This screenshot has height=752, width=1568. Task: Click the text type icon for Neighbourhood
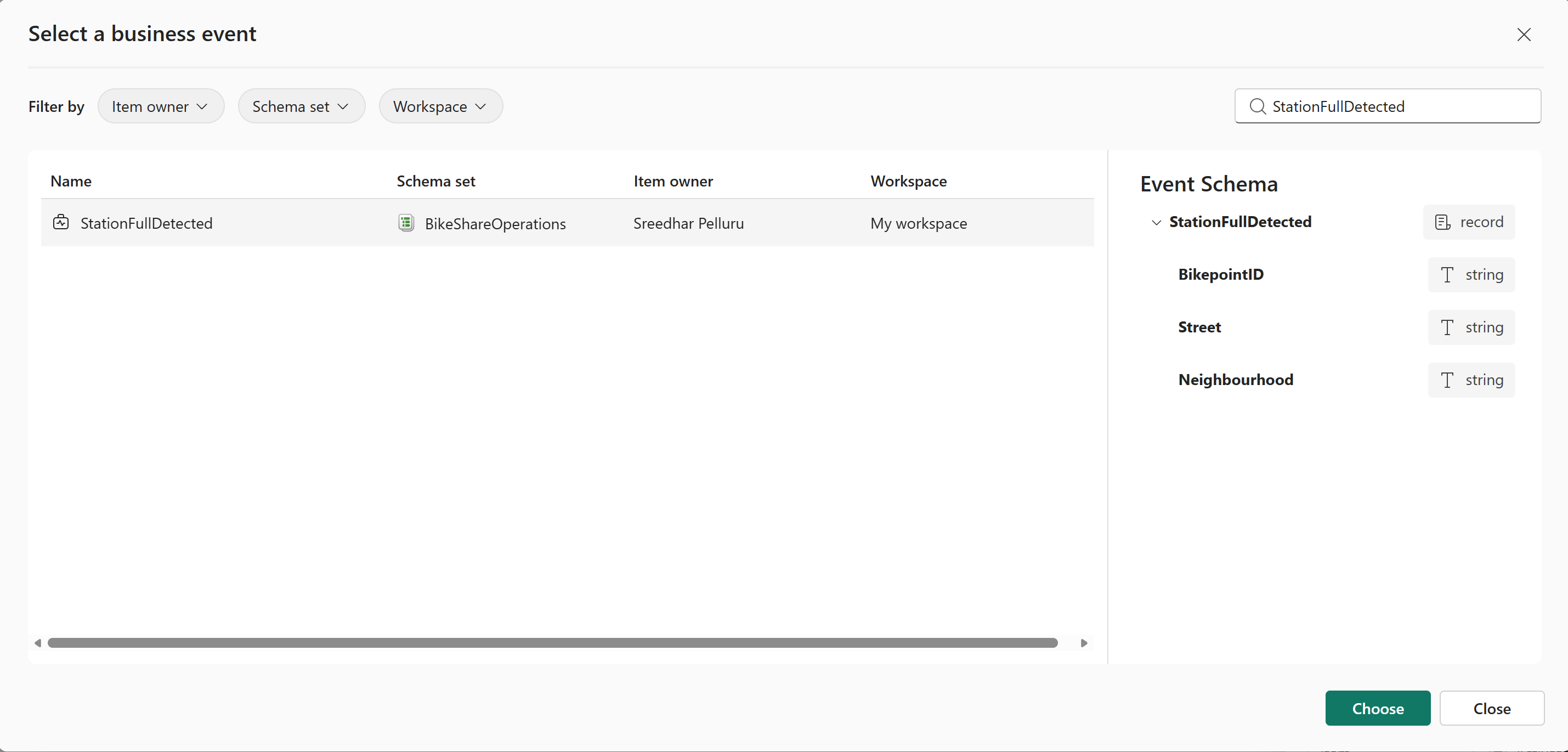point(1447,380)
